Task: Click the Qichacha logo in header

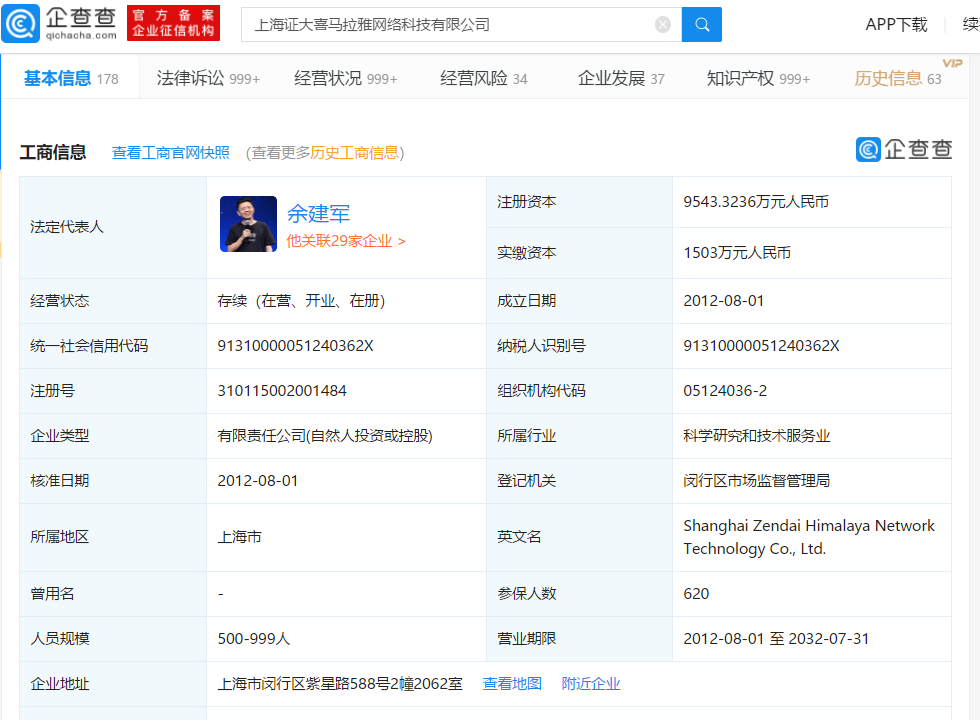Action: click(60, 23)
